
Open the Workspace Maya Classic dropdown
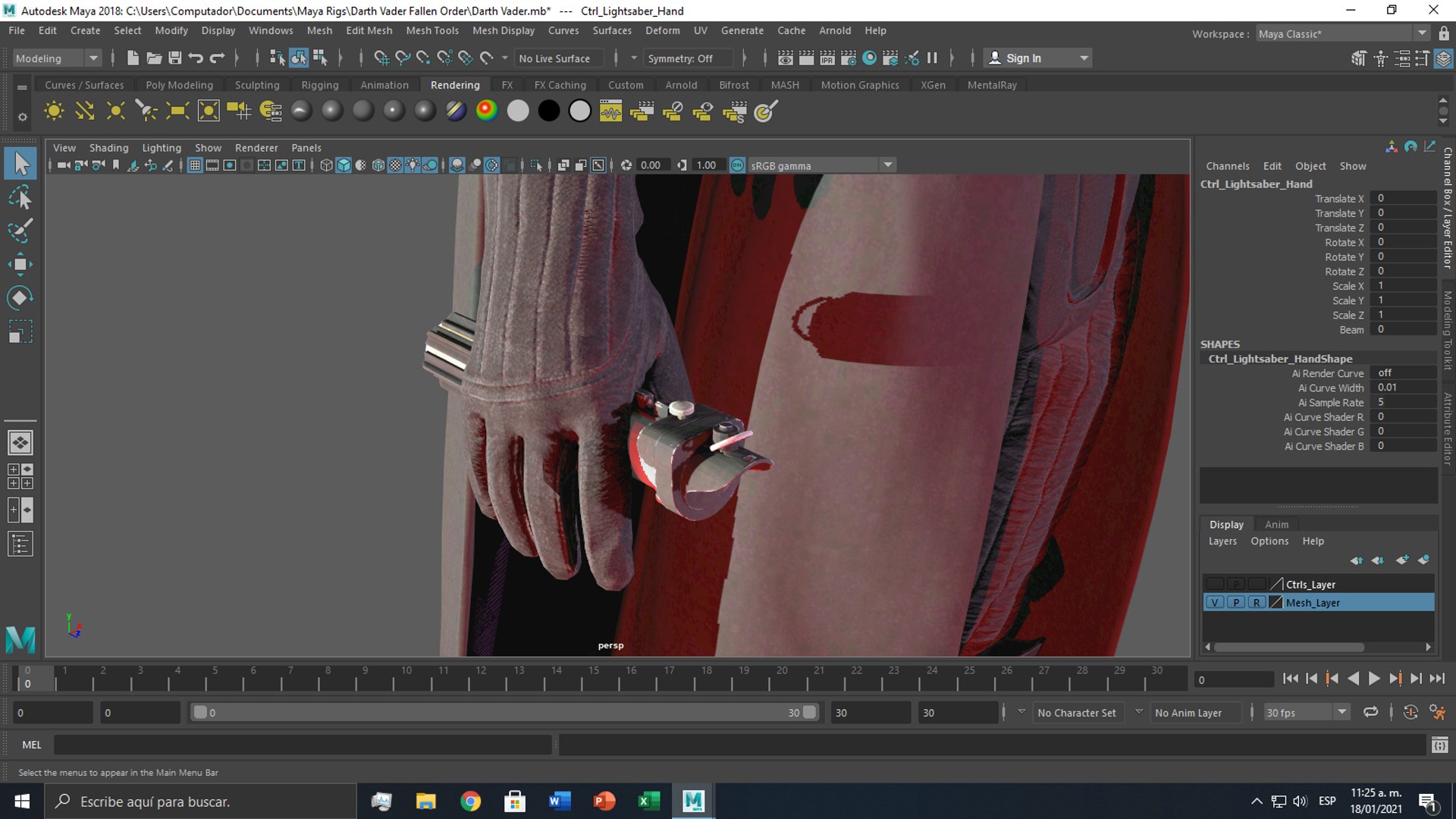coord(1342,33)
